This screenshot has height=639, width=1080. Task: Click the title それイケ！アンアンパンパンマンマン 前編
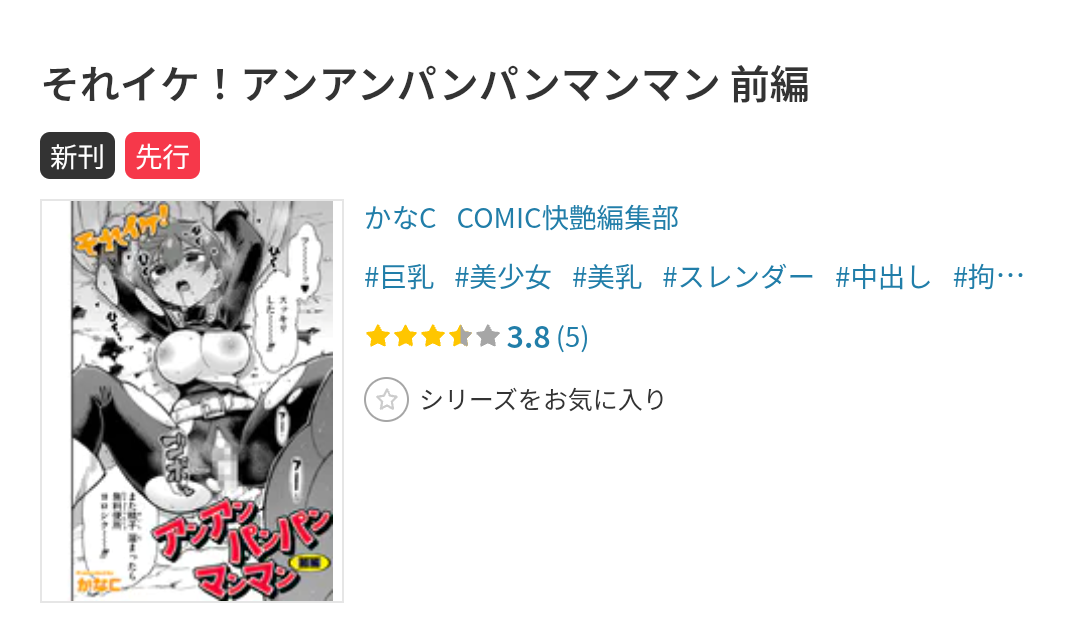click(426, 85)
